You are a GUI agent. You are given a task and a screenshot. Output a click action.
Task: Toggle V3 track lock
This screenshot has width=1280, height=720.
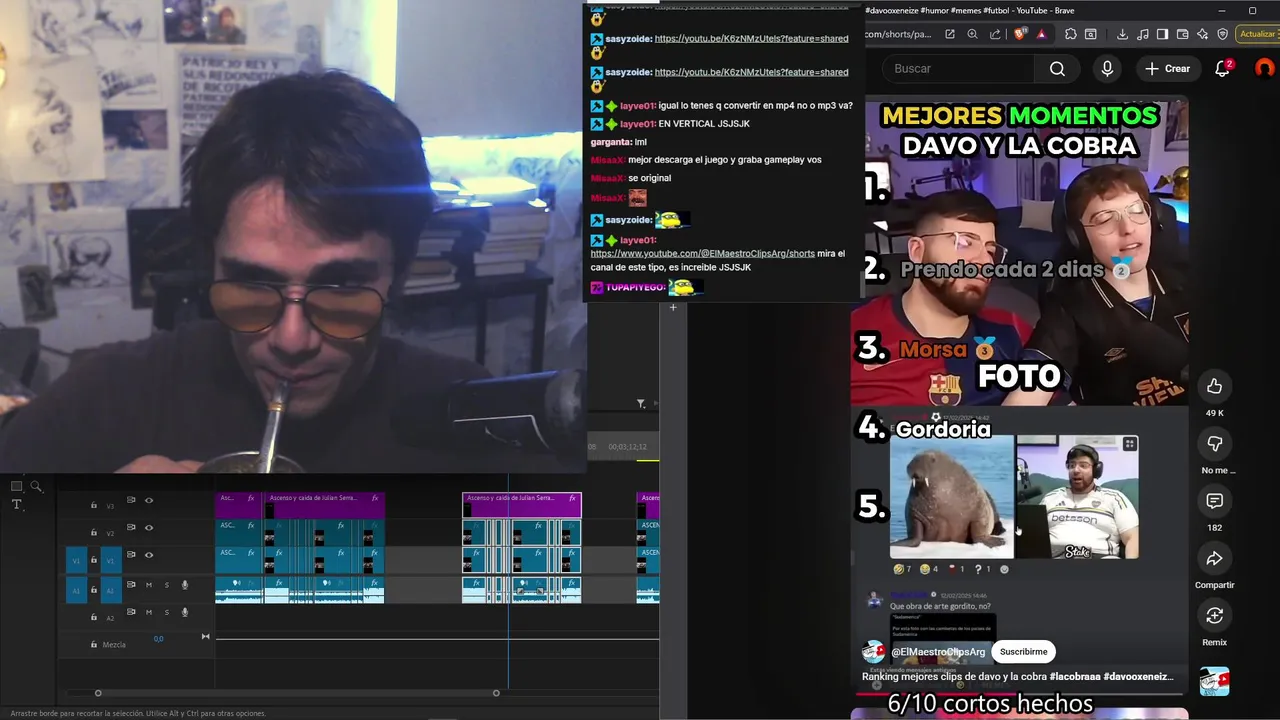(x=94, y=505)
